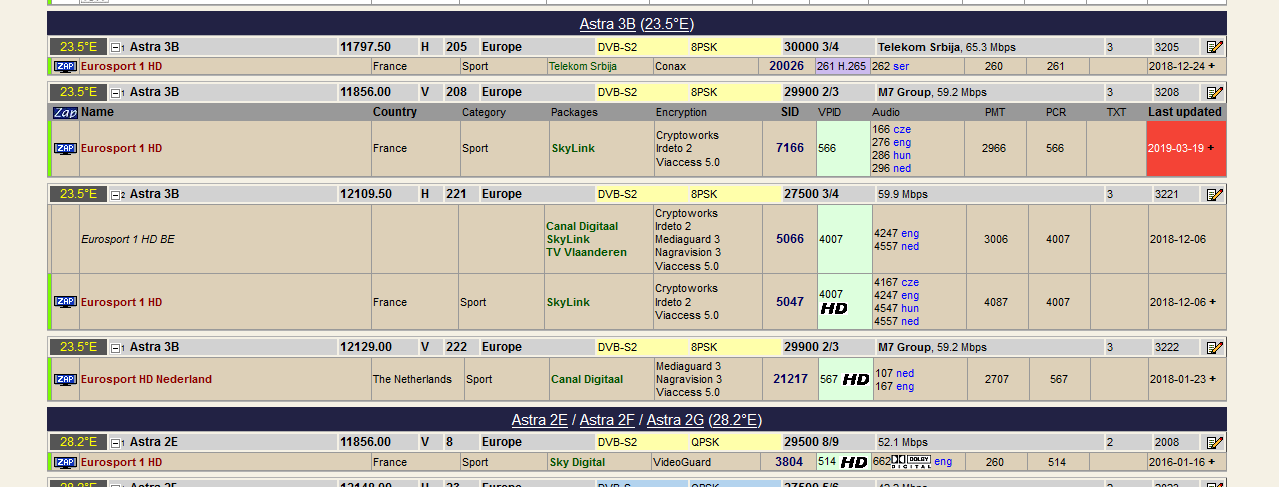1279x487 pixels.
Task: Click the 'Country' column header
Action: coord(395,112)
